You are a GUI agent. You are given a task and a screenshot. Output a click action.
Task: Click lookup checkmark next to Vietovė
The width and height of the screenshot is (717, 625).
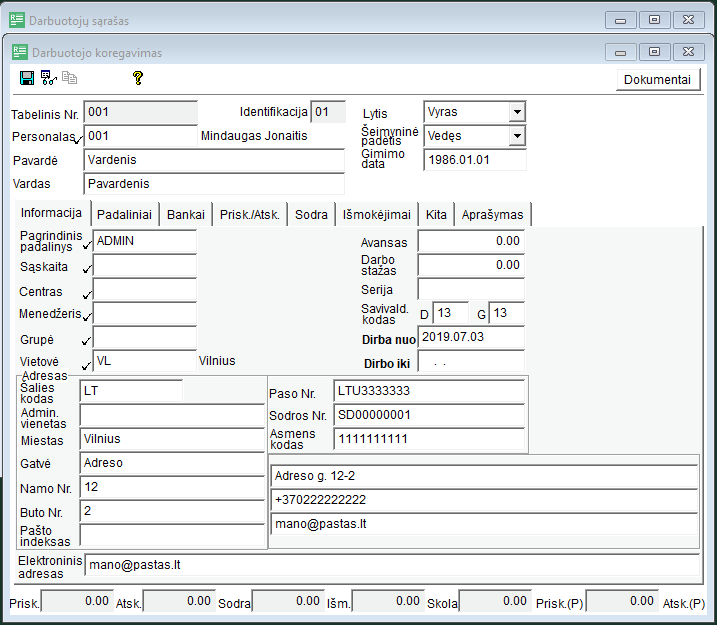(x=86, y=366)
